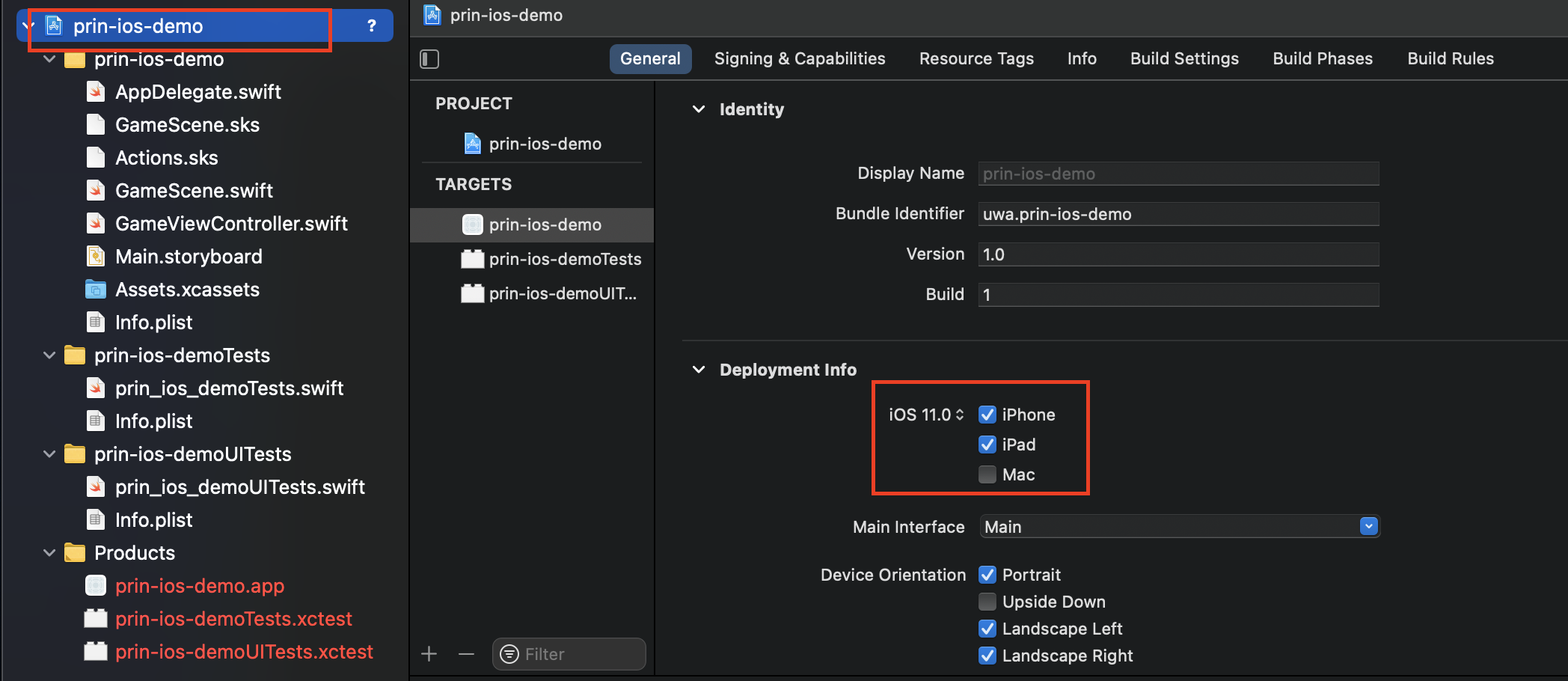Click the Actions.sks file icon
This screenshot has width=1568, height=681.
pyautogui.click(x=96, y=157)
